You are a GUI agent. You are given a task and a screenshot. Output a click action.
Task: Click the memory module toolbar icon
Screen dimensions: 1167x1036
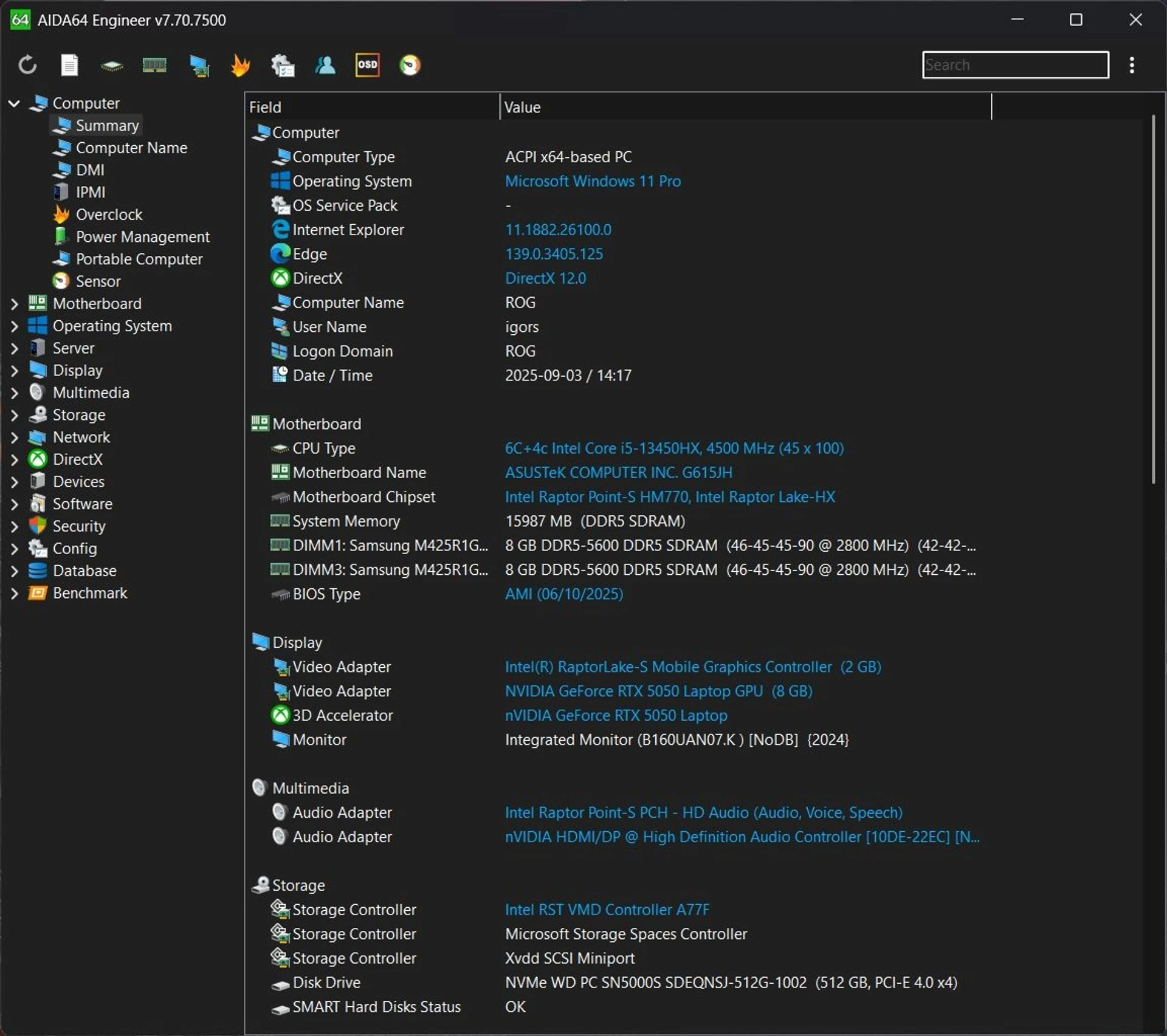tap(154, 65)
